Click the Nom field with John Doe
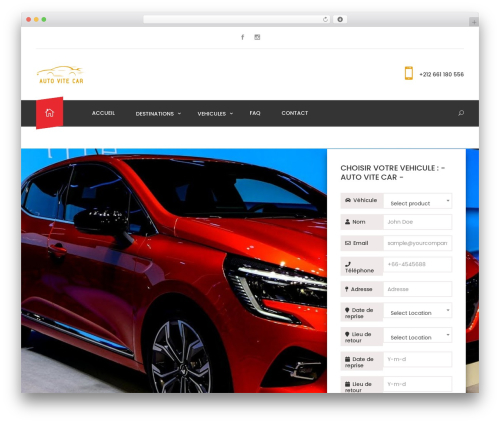Viewport: 500px width, 423px height. click(x=418, y=222)
